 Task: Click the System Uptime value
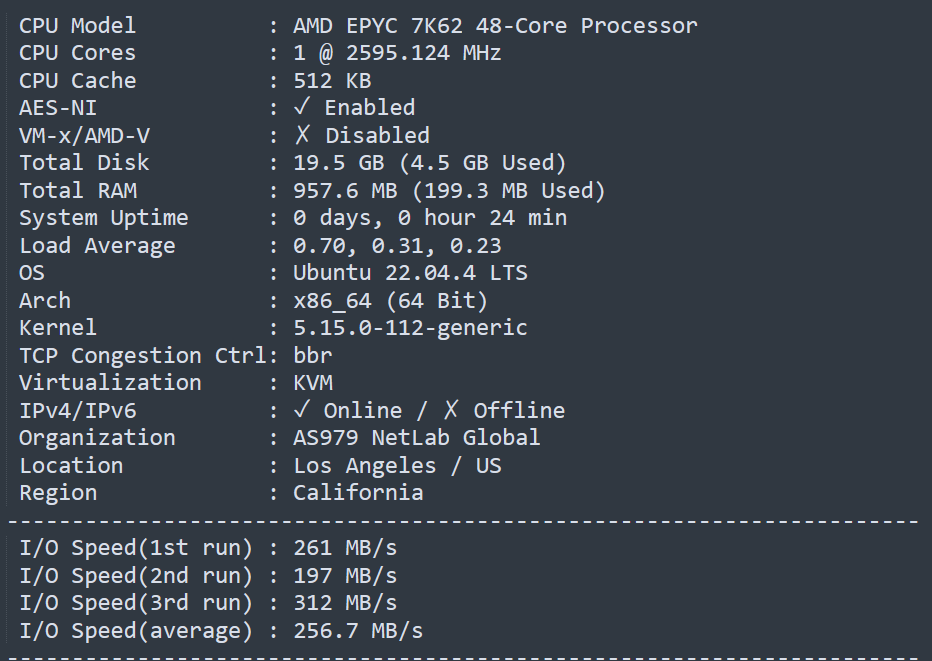tap(430, 218)
